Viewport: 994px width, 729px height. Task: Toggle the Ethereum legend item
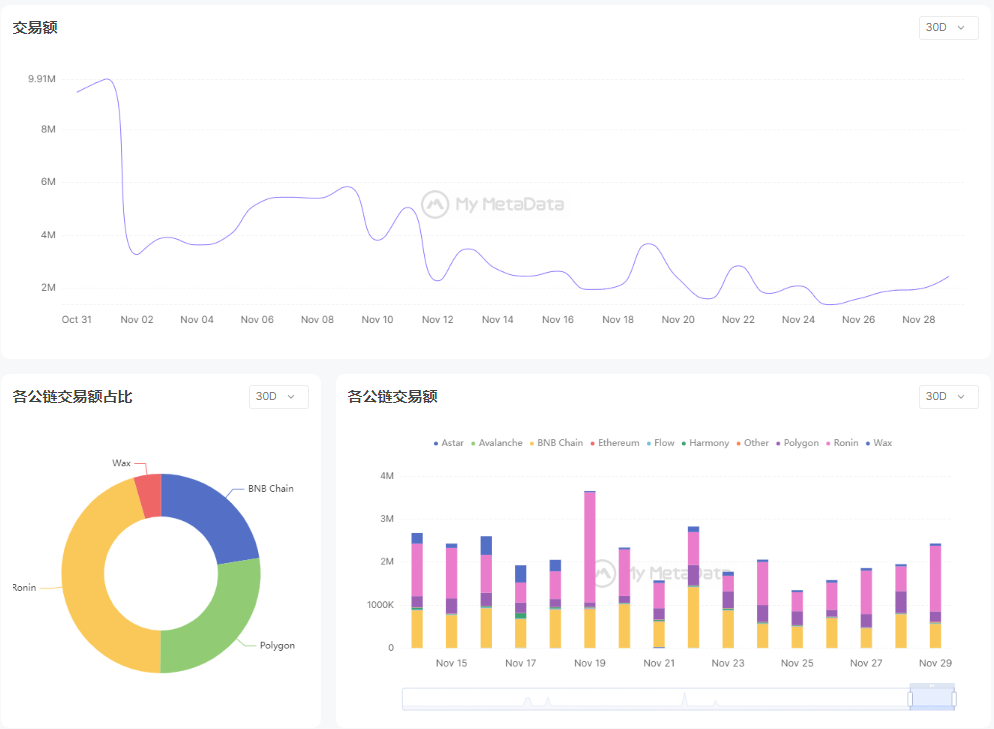click(x=614, y=443)
